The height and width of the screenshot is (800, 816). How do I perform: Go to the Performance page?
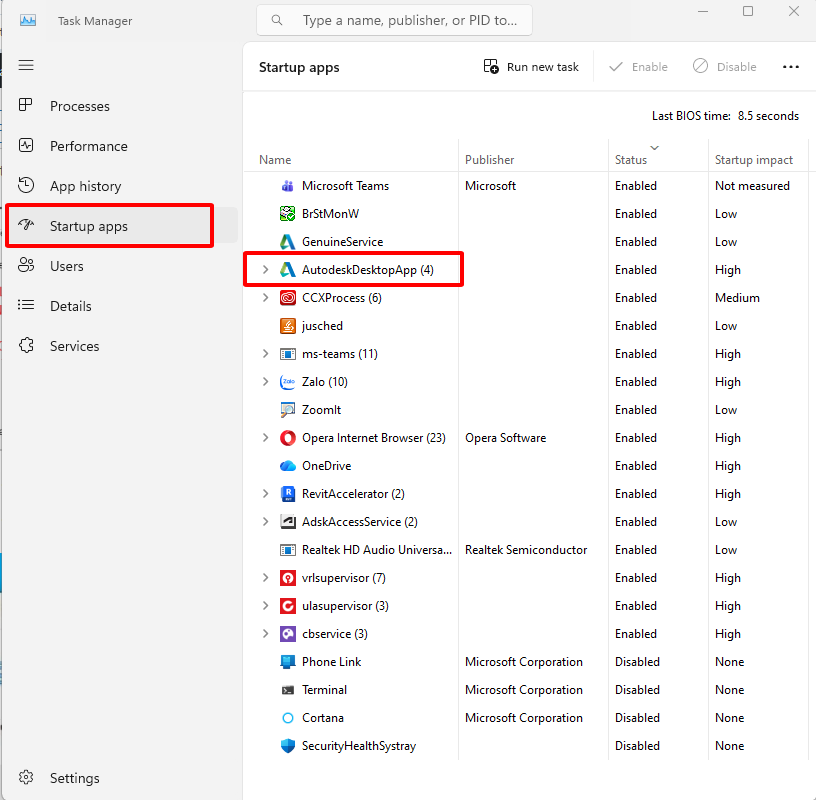pyautogui.click(x=88, y=146)
